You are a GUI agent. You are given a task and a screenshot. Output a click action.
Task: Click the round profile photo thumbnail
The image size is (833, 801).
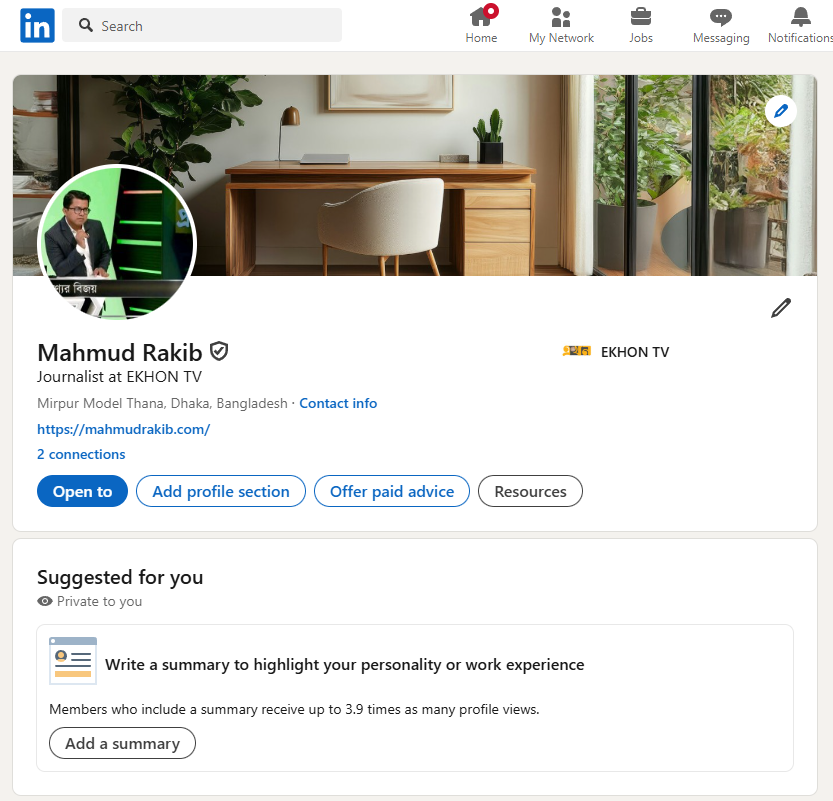tap(117, 242)
